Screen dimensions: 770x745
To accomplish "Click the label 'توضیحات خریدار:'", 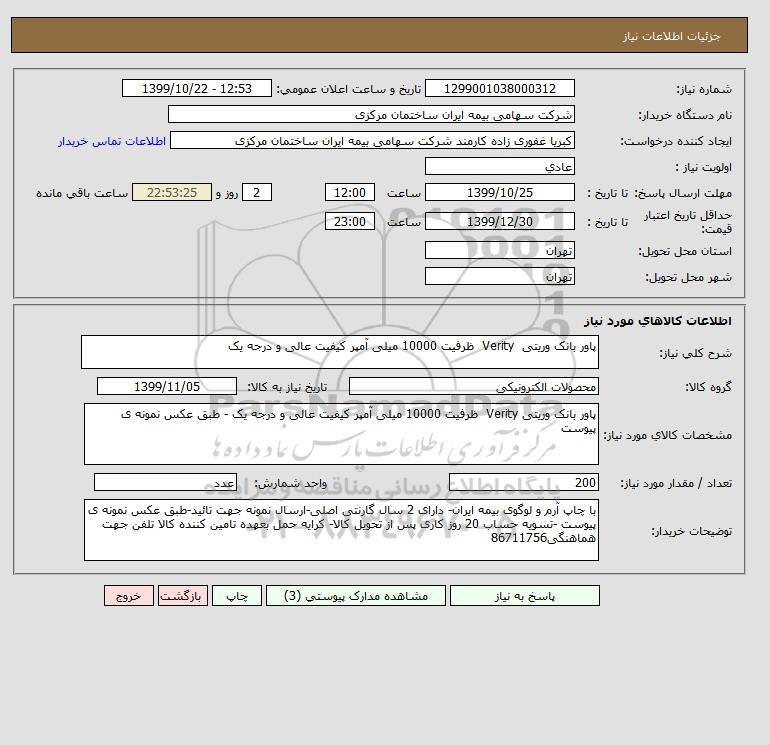I will point(691,531).
